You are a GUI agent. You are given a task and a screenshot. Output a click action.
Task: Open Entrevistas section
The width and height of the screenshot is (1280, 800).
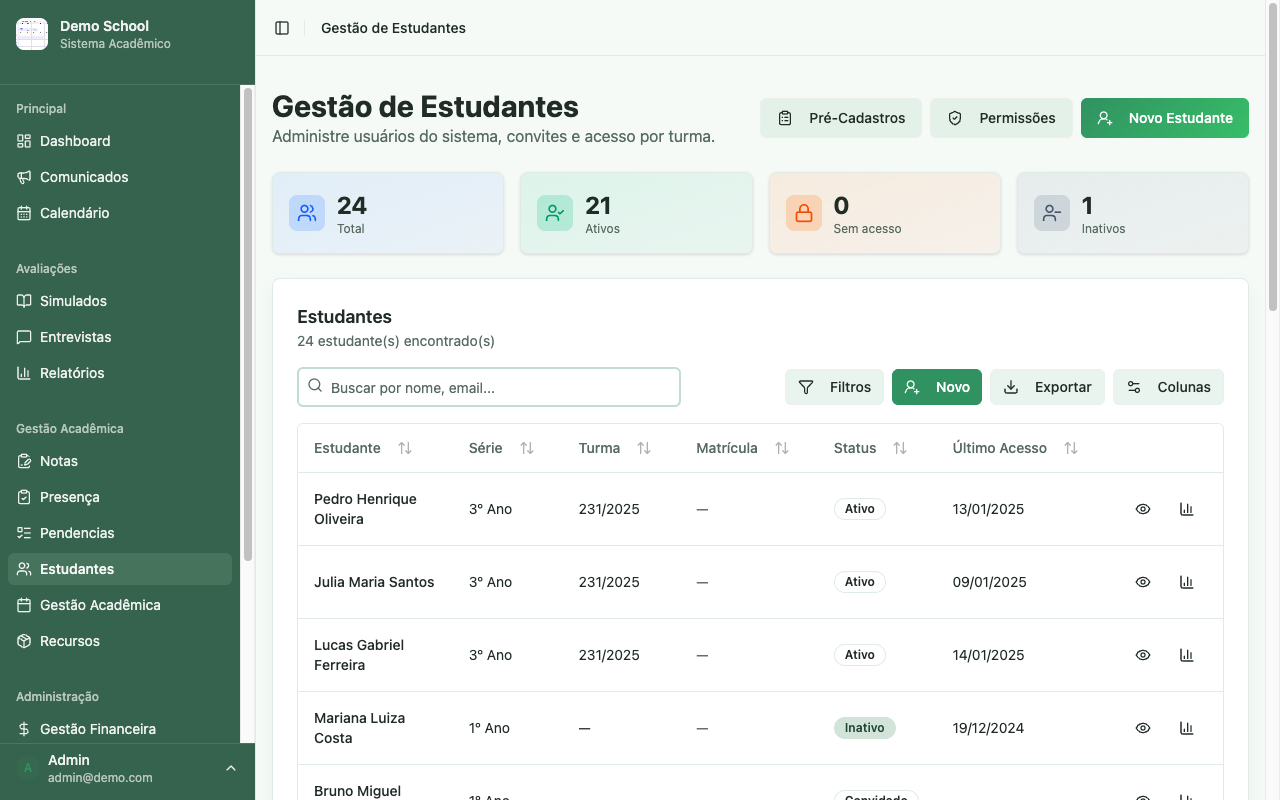point(120,337)
